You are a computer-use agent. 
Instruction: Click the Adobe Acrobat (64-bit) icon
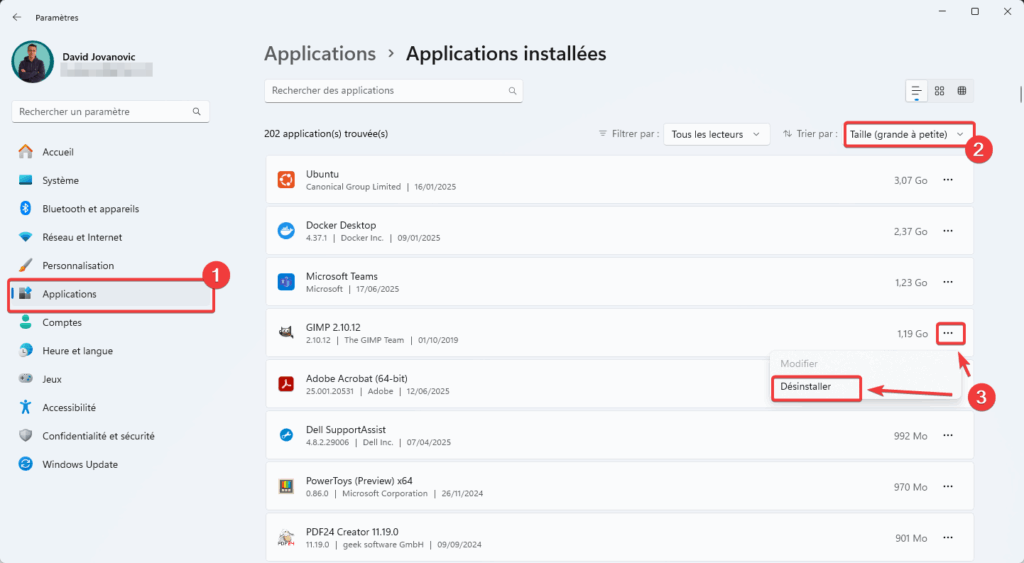286,384
